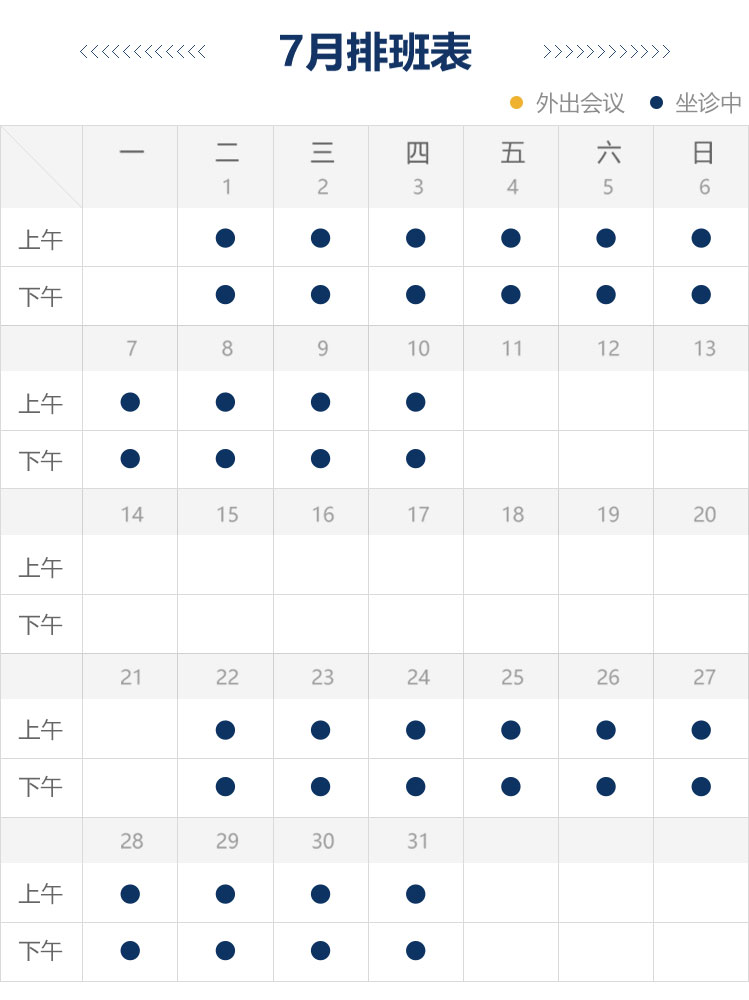The image size is (749, 1000).
Task: Click the 7月排班表 title
Action: (x=375, y=52)
